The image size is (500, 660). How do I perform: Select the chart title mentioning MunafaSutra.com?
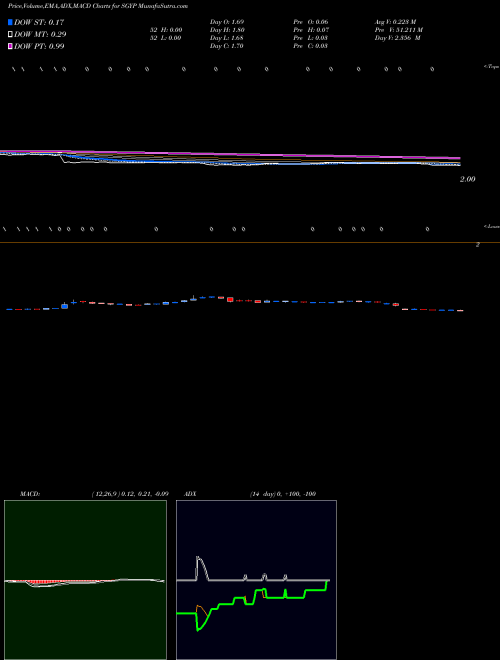click(x=98, y=6)
